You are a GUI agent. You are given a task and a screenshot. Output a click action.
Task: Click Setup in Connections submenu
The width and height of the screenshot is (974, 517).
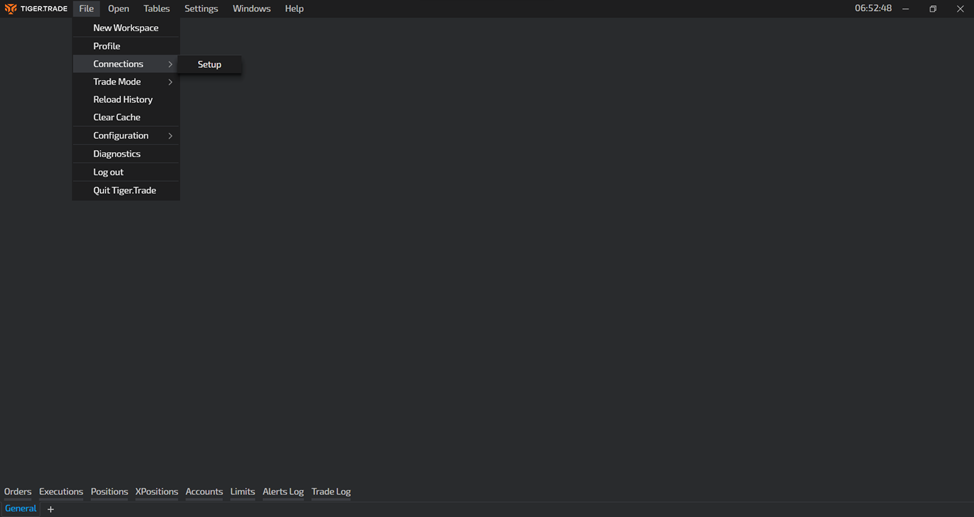tap(209, 65)
